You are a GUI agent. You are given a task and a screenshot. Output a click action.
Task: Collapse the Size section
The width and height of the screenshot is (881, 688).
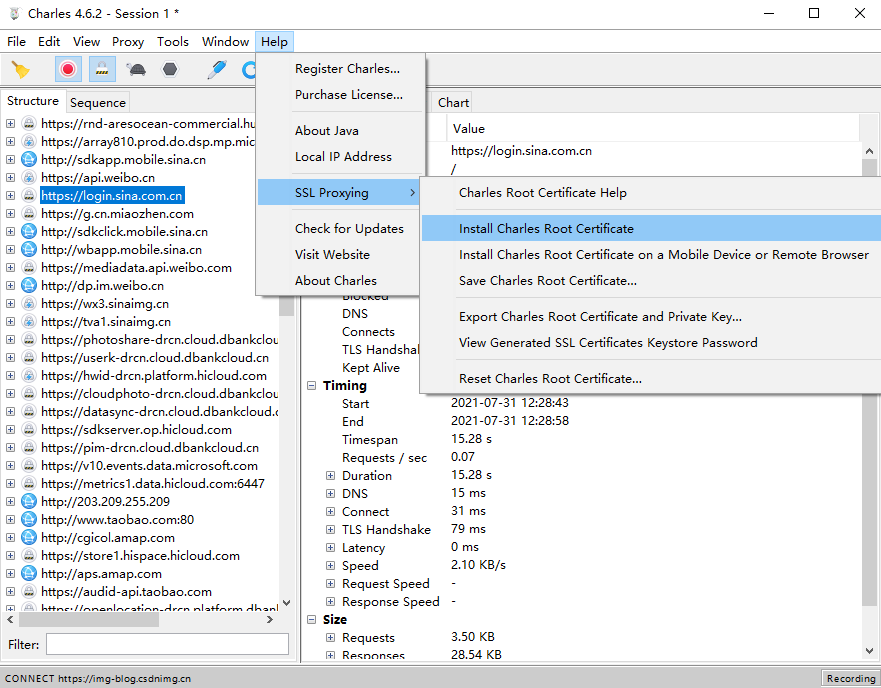[312, 619]
